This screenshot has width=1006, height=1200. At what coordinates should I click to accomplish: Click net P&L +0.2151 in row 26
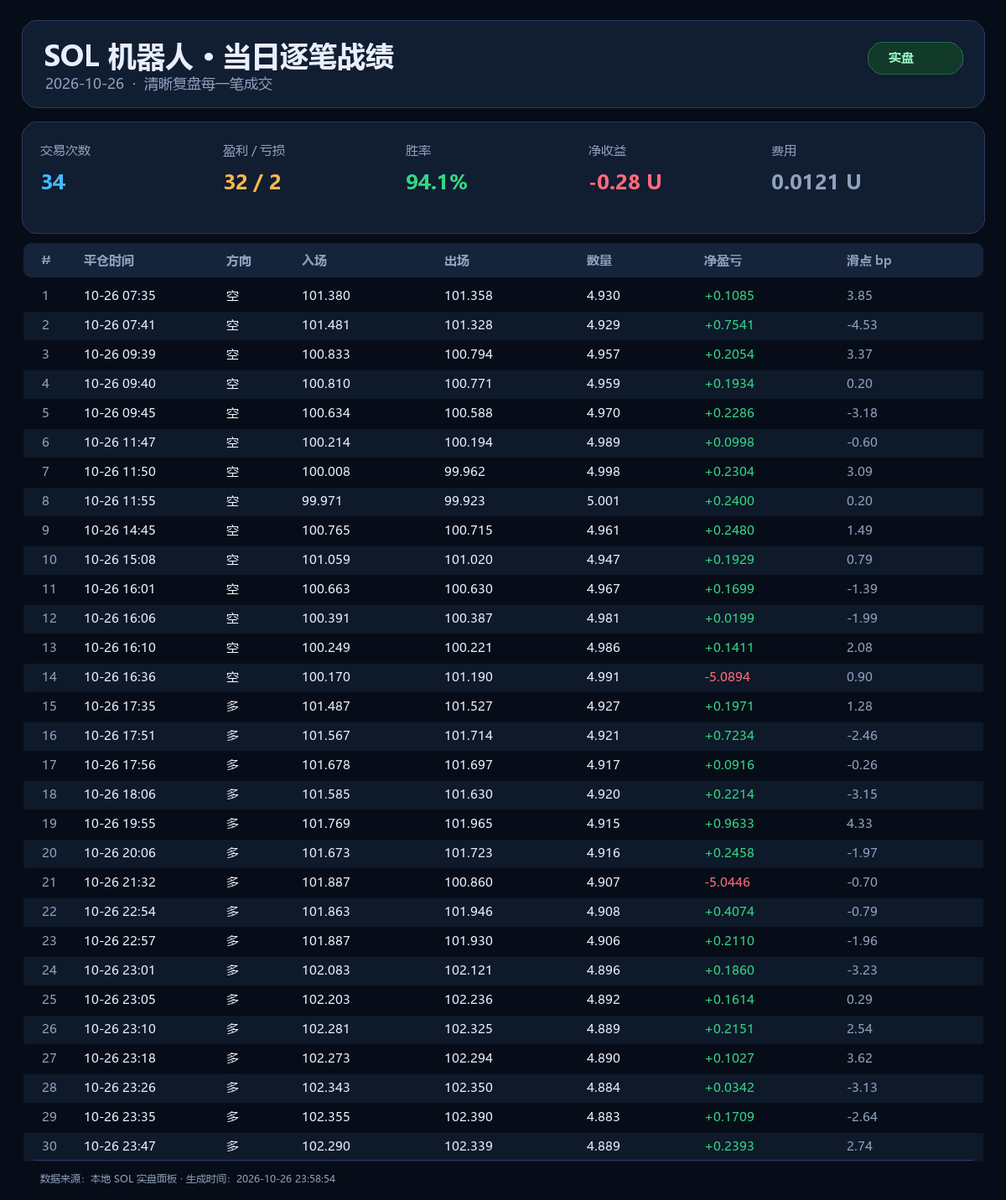coord(730,1029)
